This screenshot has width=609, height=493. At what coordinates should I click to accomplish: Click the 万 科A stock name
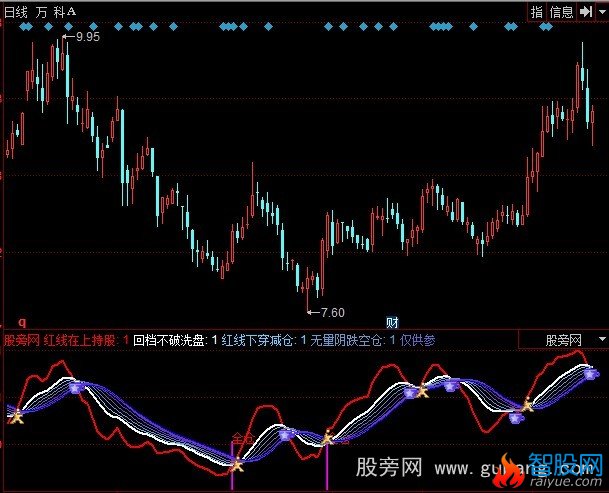(x=56, y=12)
